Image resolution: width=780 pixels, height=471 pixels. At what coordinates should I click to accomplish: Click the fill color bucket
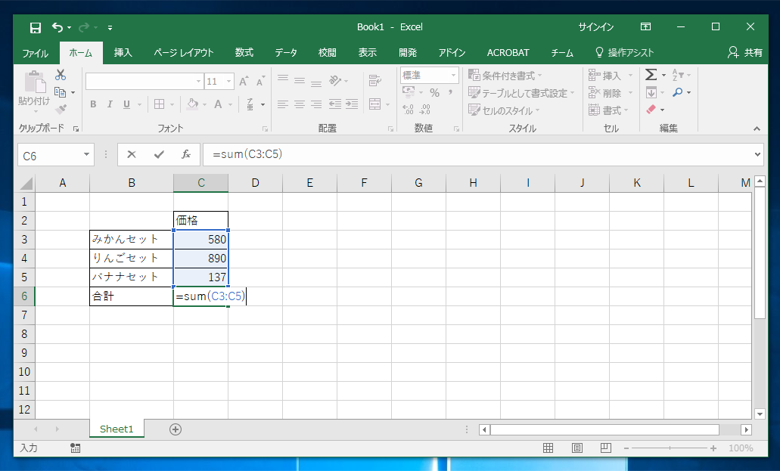point(193,104)
